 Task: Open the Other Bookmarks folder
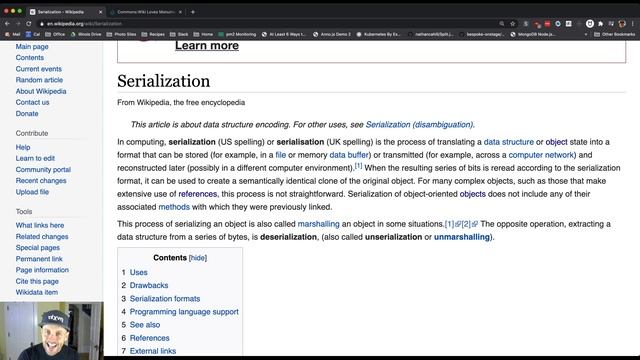(615, 34)
